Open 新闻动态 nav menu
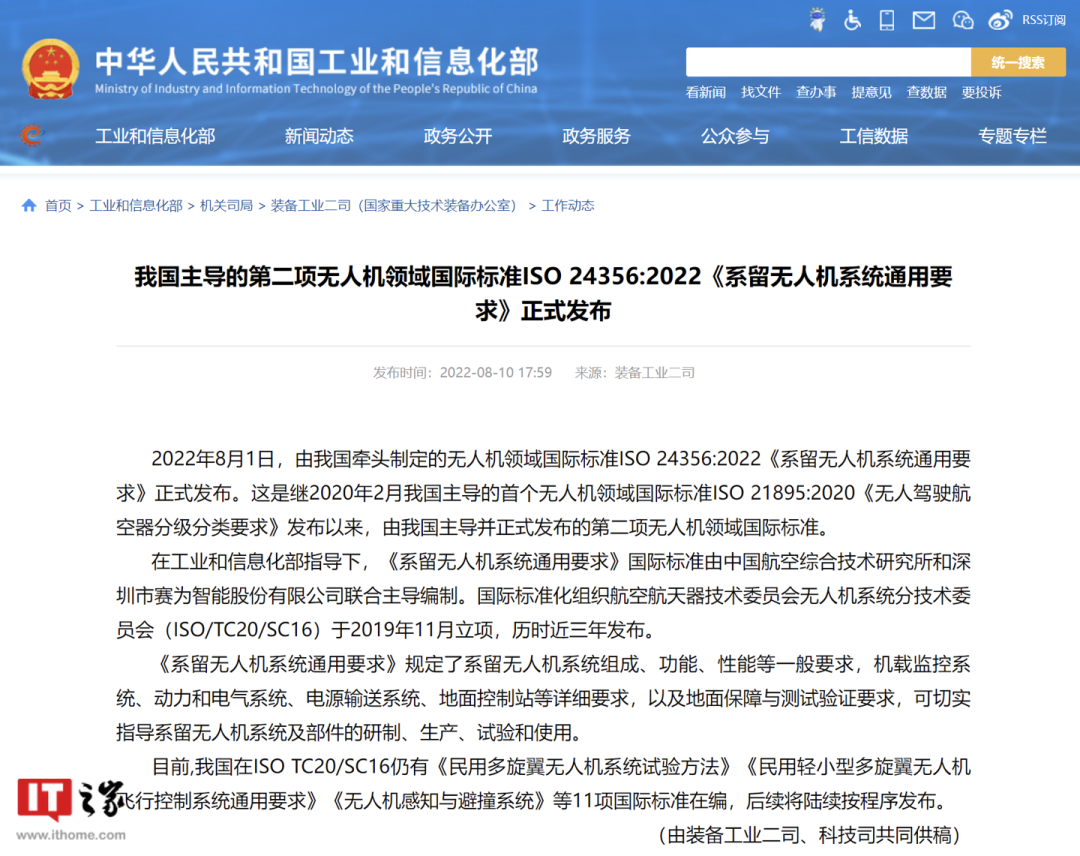The image size is (1080, 856). pos(319,136)
